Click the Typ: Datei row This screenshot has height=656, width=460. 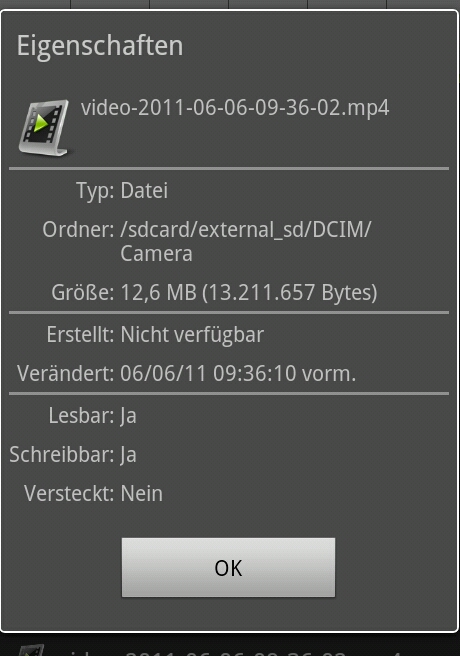pos(122,190)
